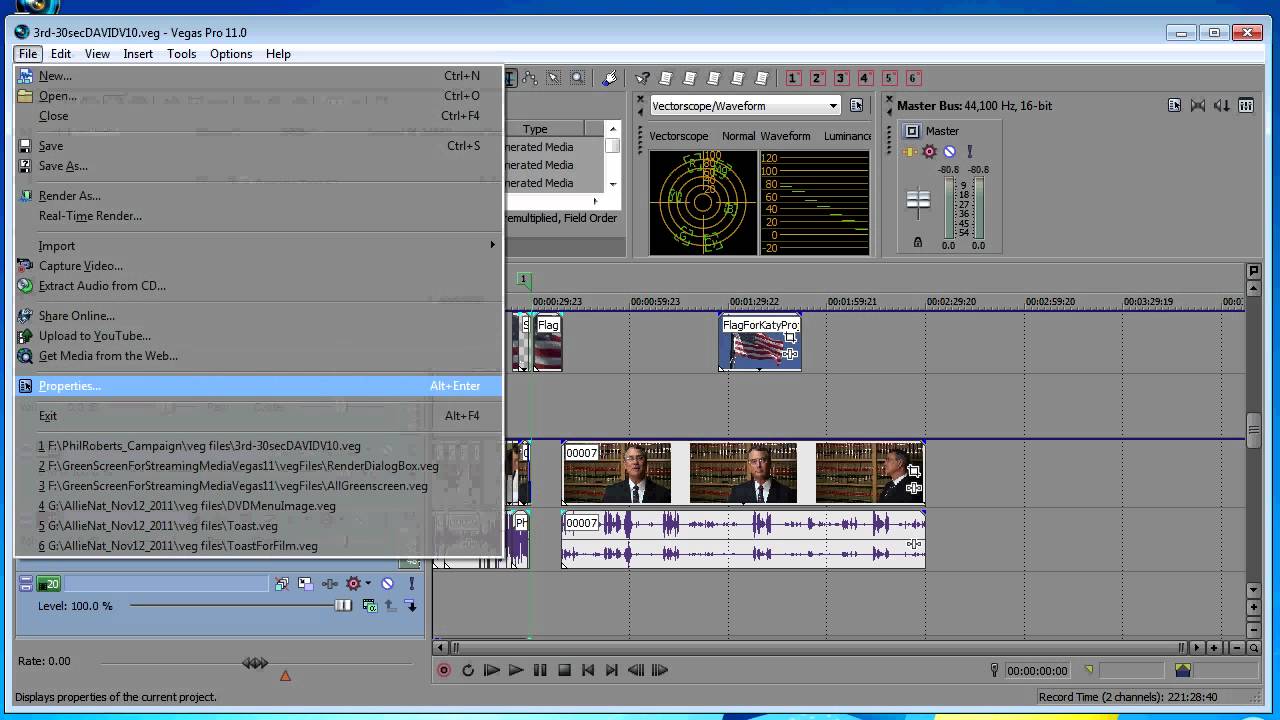Toggle Master bus Solo exclamation icon
The image size is (1280, 720).
[969, 152]
